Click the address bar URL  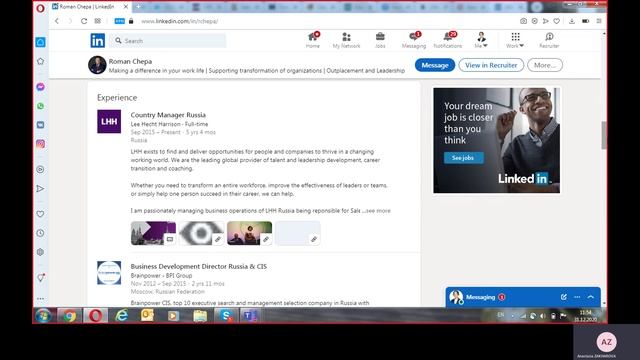[180, 21]
